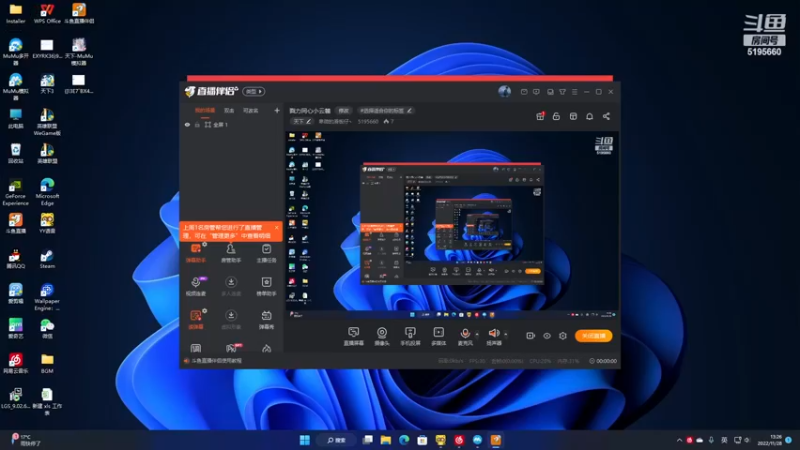Click the modify button beside room title
The image size is (800, 450).
point(343,110)
